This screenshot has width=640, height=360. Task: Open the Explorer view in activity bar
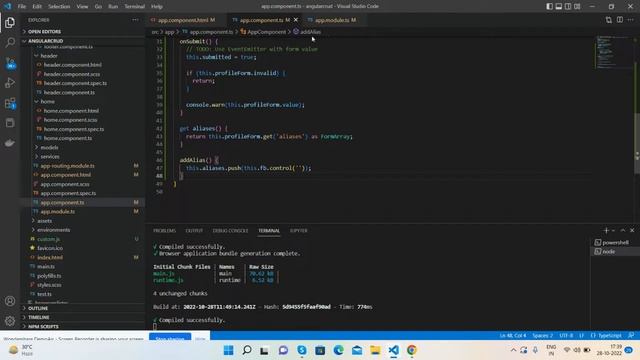(x=10, y=22)
